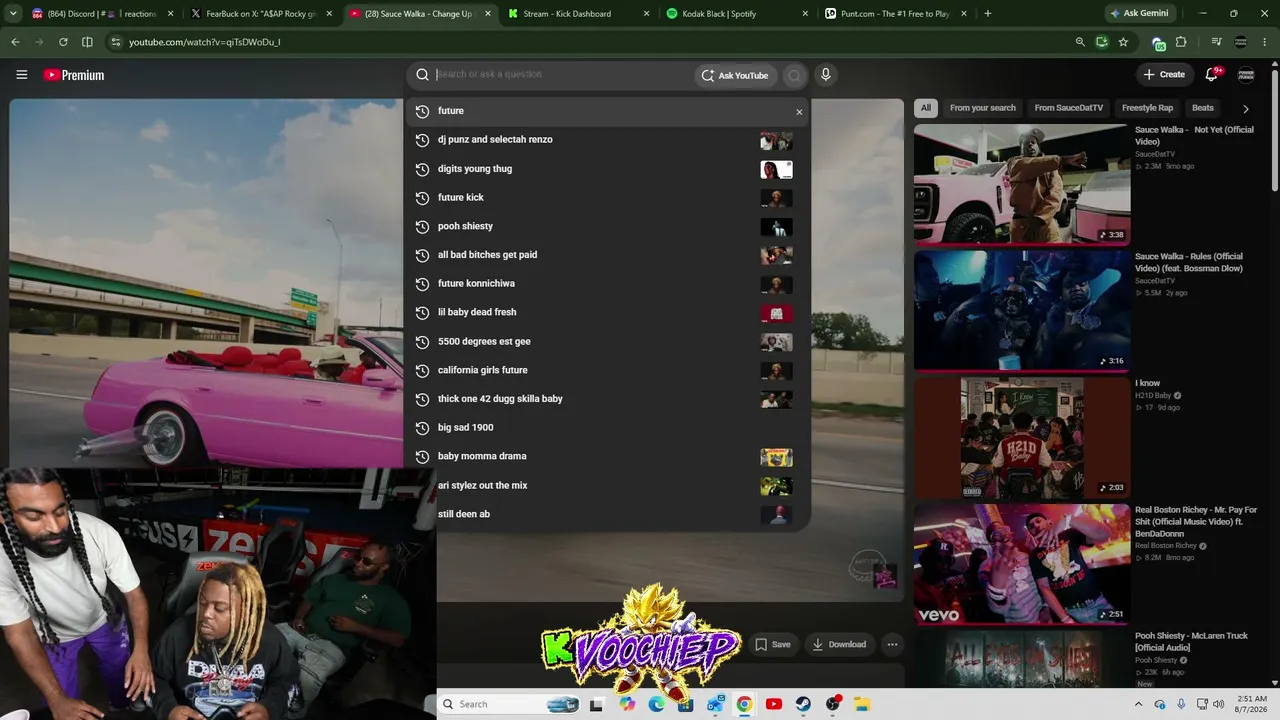
Task: Choose 'baby momma drama' suggestion
Action: (x=608, y=457)
